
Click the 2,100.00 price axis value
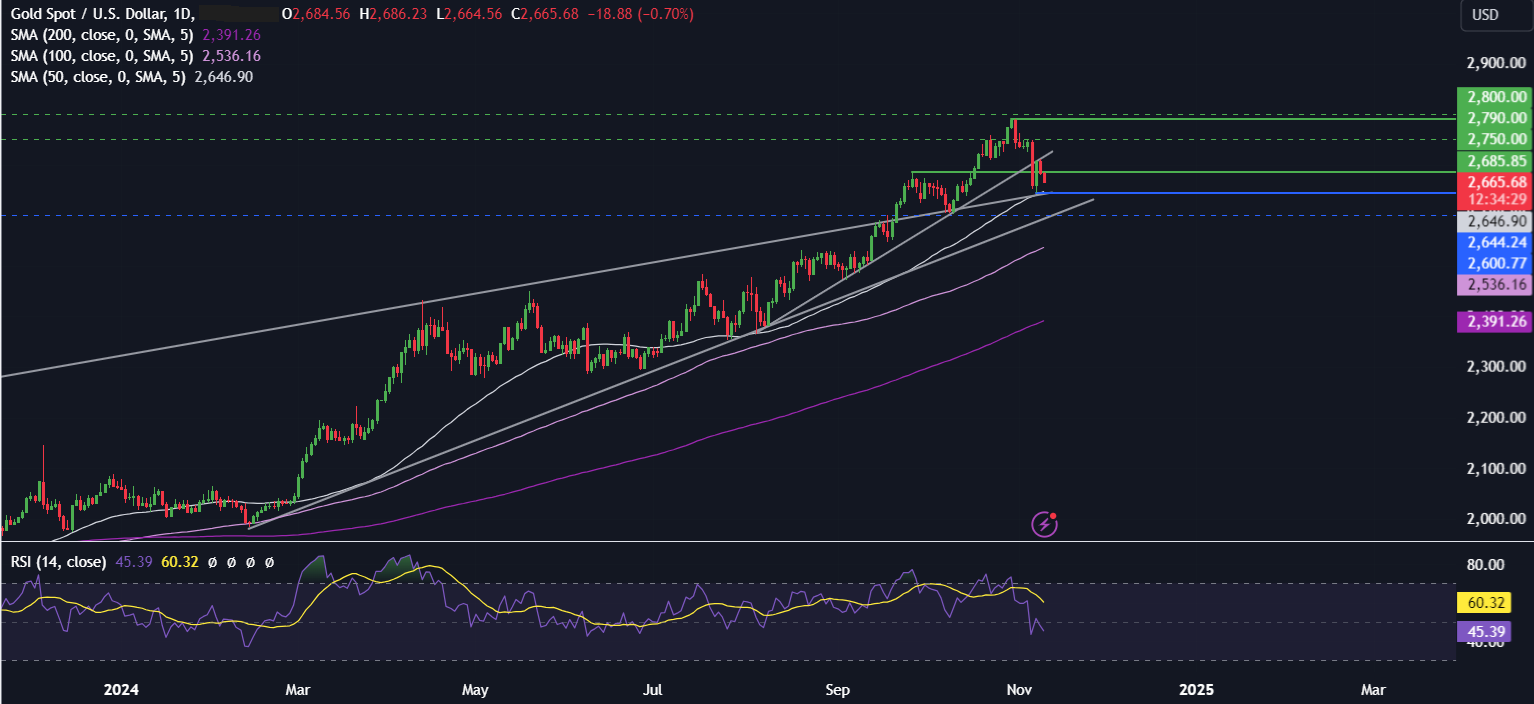[1497, 468]
